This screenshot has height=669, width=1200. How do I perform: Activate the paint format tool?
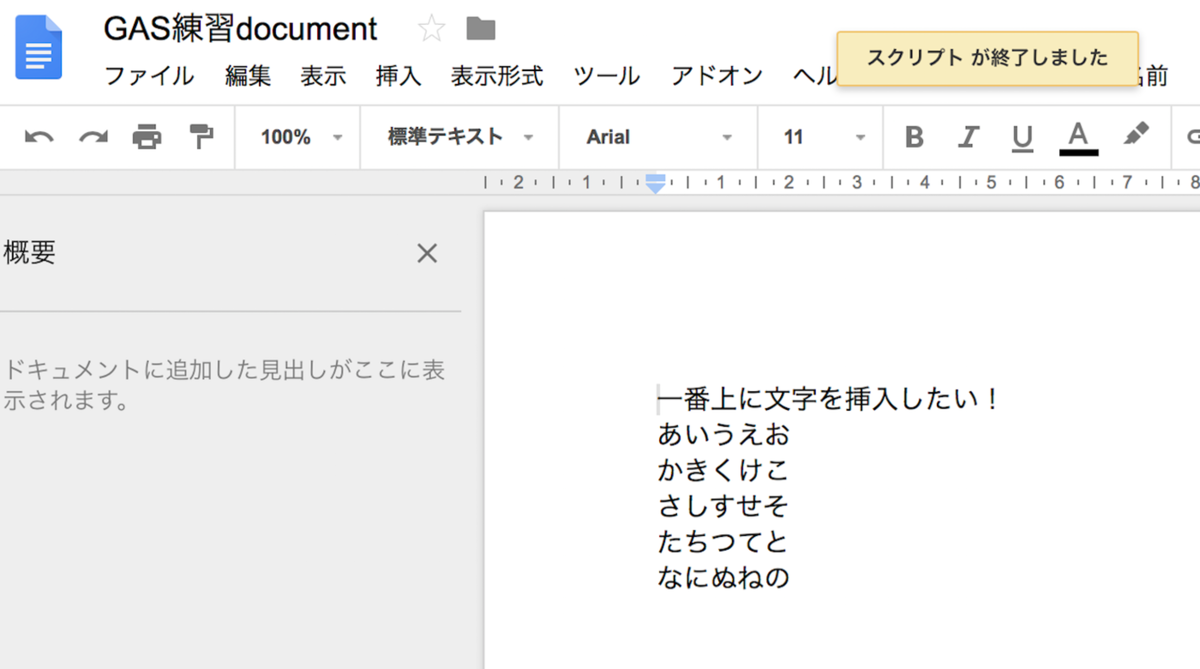(202, 136)
